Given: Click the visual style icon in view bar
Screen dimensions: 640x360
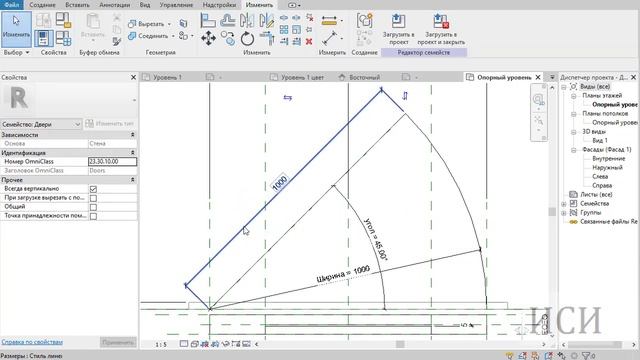Looking at the screenshot, I should pos(195,344).
